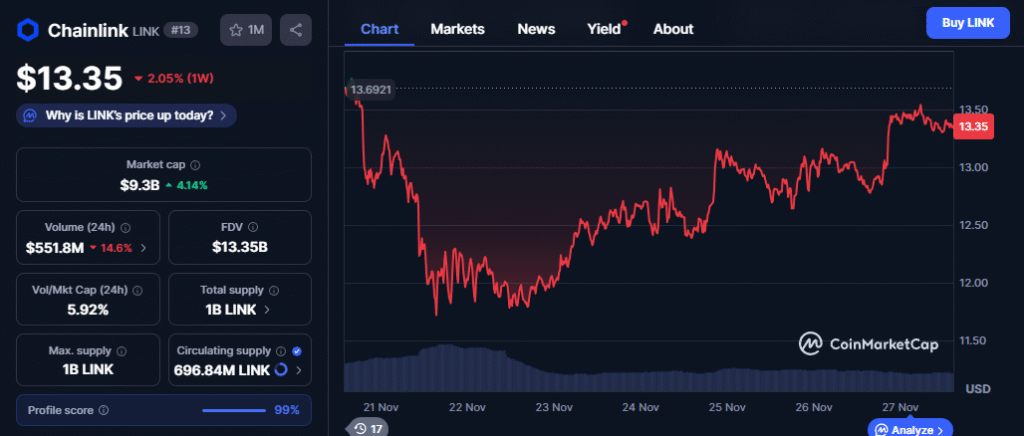Open the News tab

click(536, 29)
